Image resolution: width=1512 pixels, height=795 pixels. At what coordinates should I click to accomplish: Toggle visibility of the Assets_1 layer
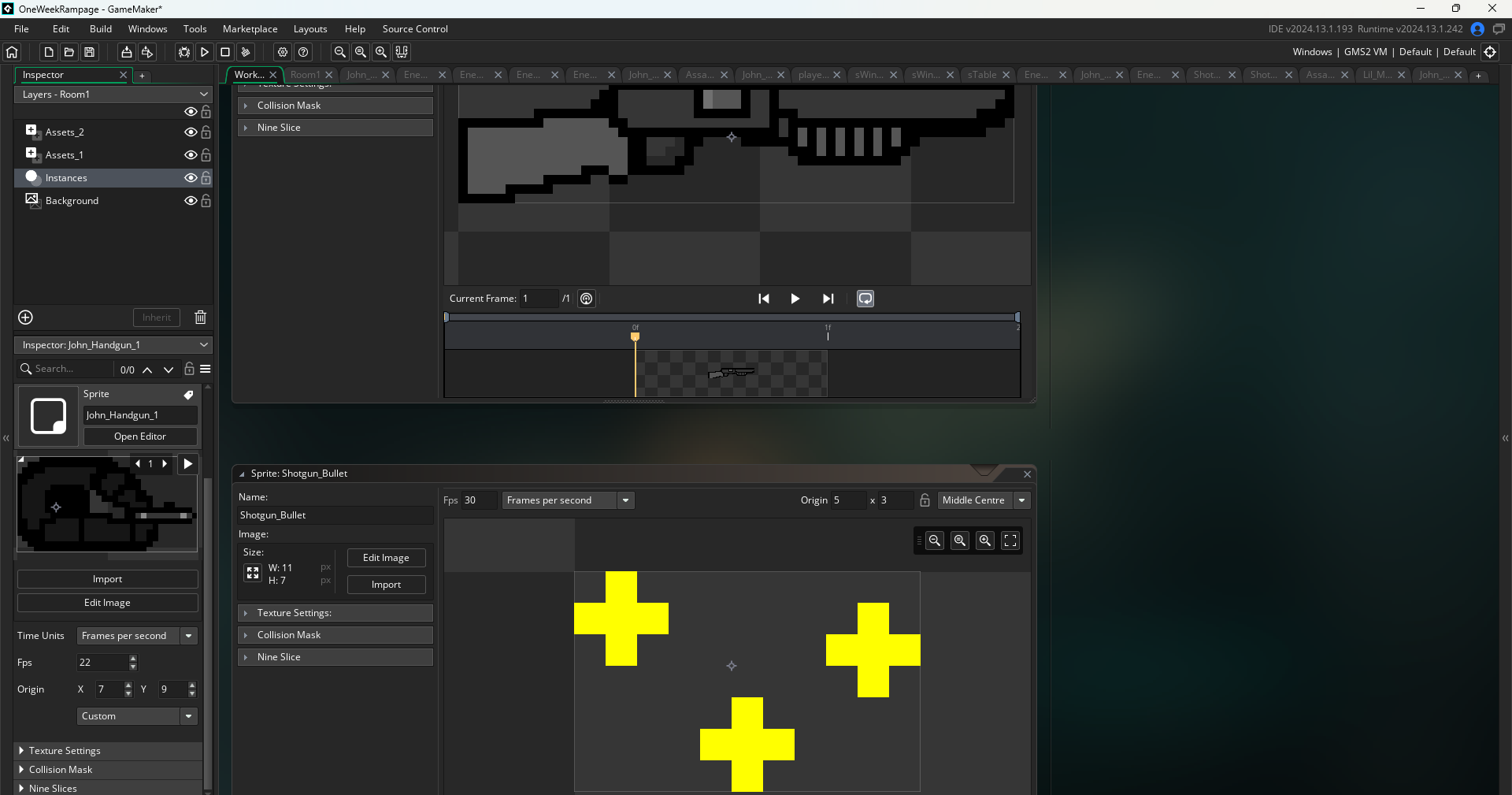[x=191, y=155]
